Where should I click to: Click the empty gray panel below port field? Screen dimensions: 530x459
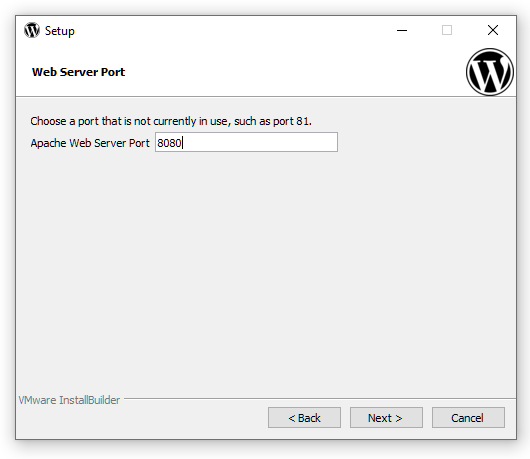(266, 270)
